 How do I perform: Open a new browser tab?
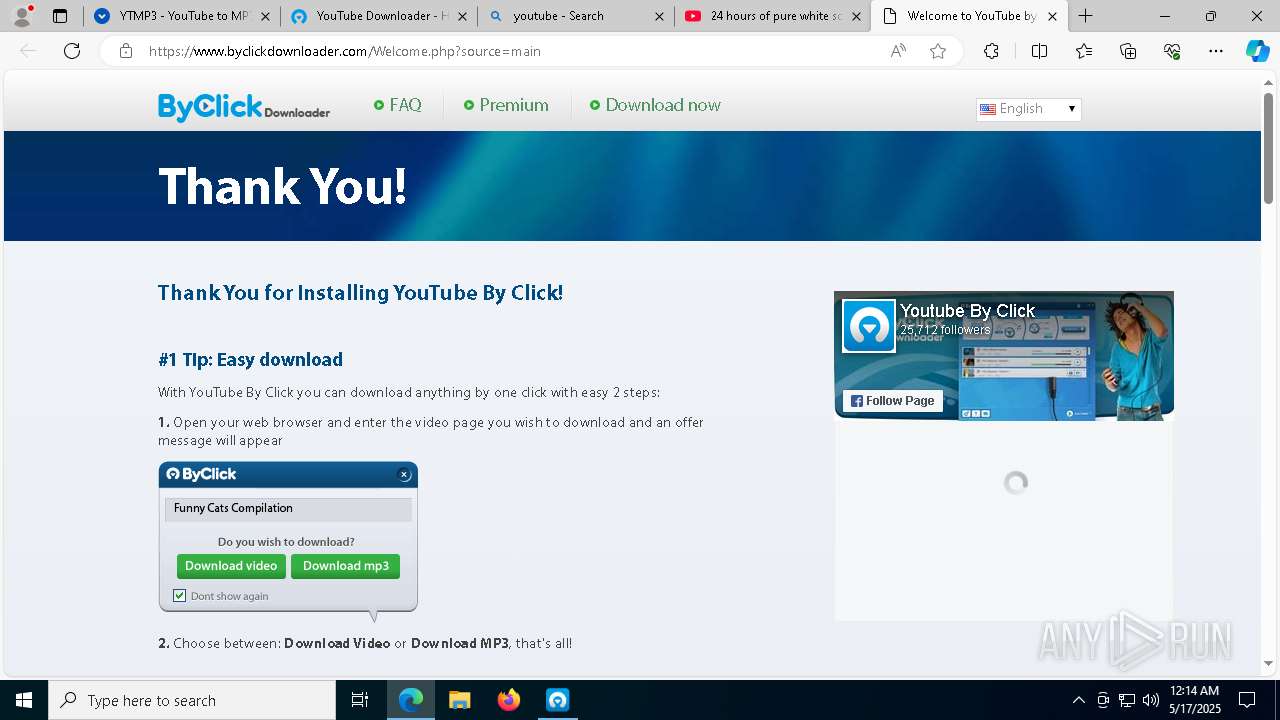1085,16
